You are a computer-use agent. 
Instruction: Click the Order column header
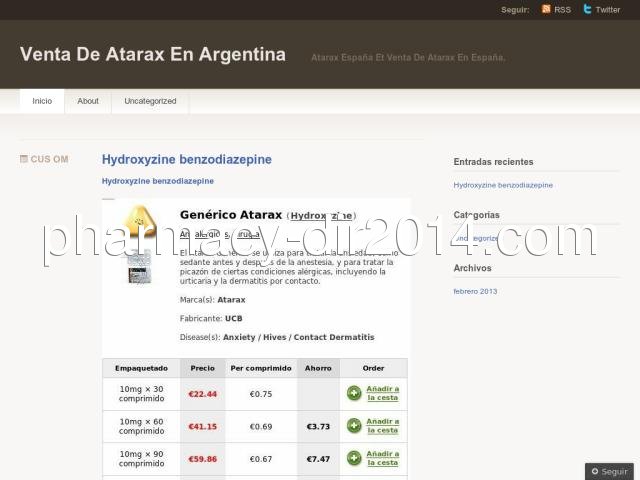point(373,368)
